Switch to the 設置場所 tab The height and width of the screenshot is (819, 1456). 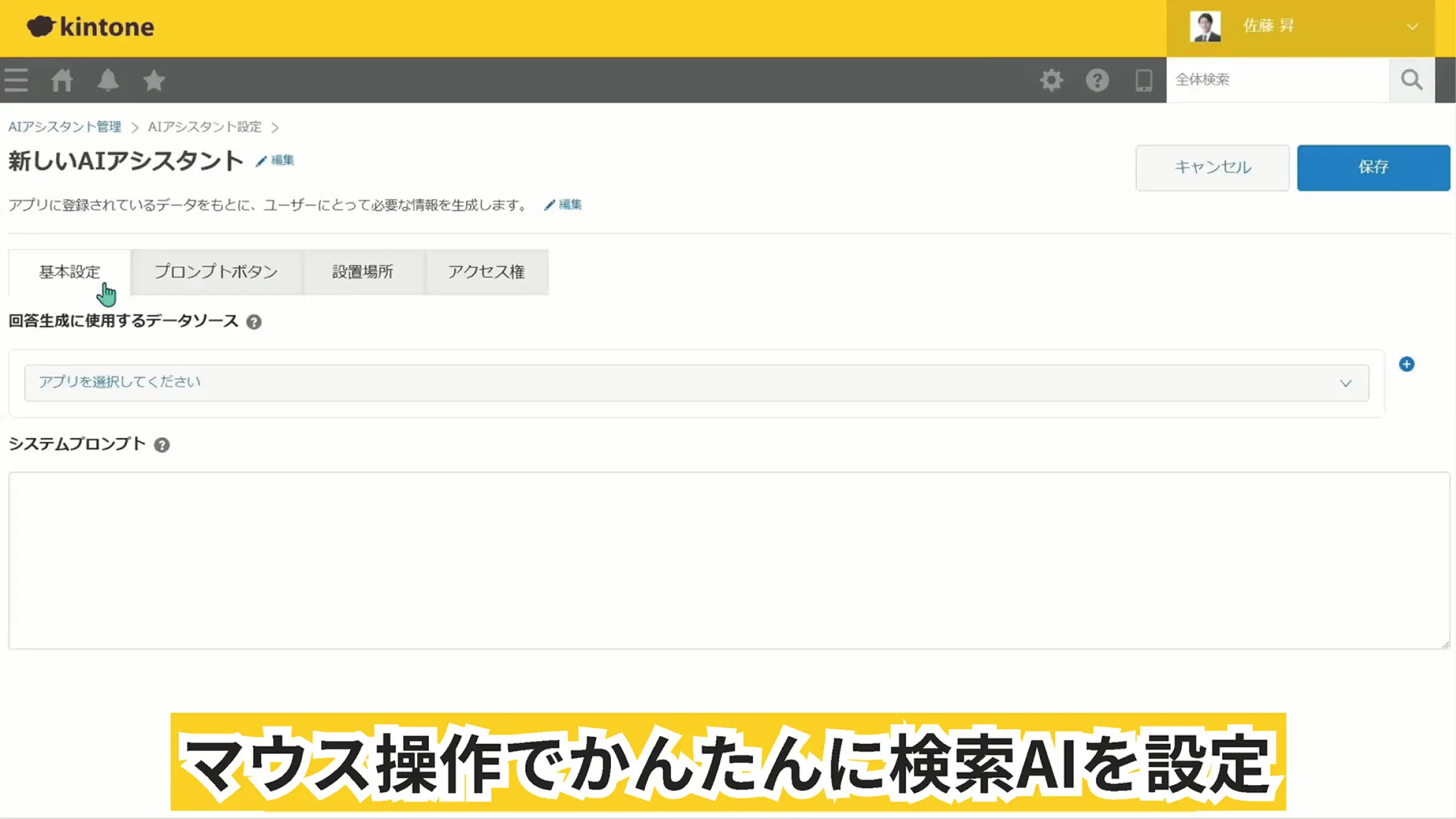pos(363,272)
